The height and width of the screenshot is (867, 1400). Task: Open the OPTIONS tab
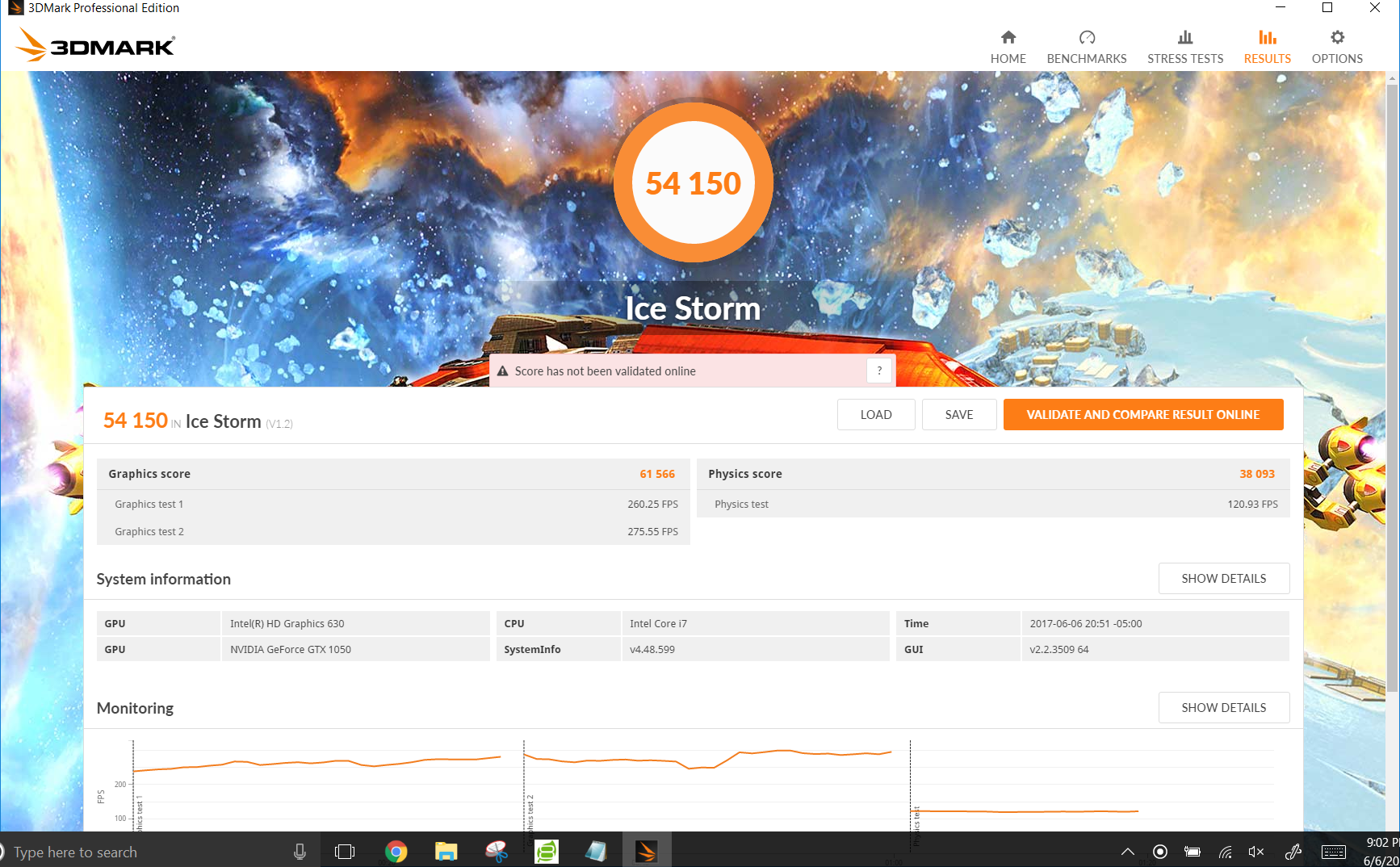point(1337,48)
